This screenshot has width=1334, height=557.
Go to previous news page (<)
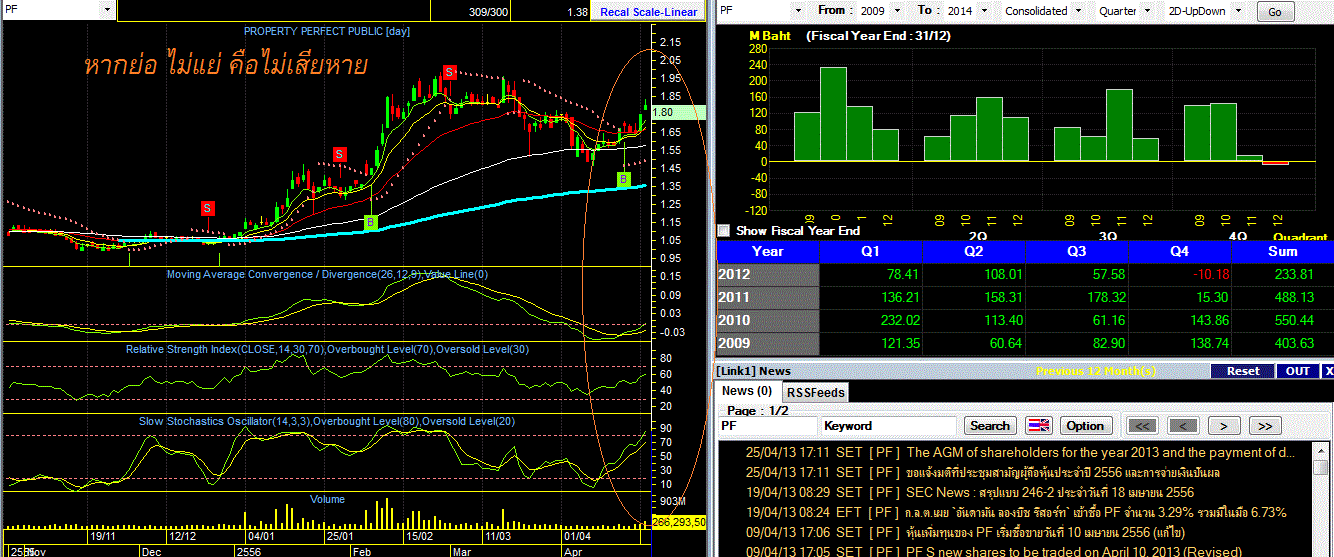point(1184,426)
